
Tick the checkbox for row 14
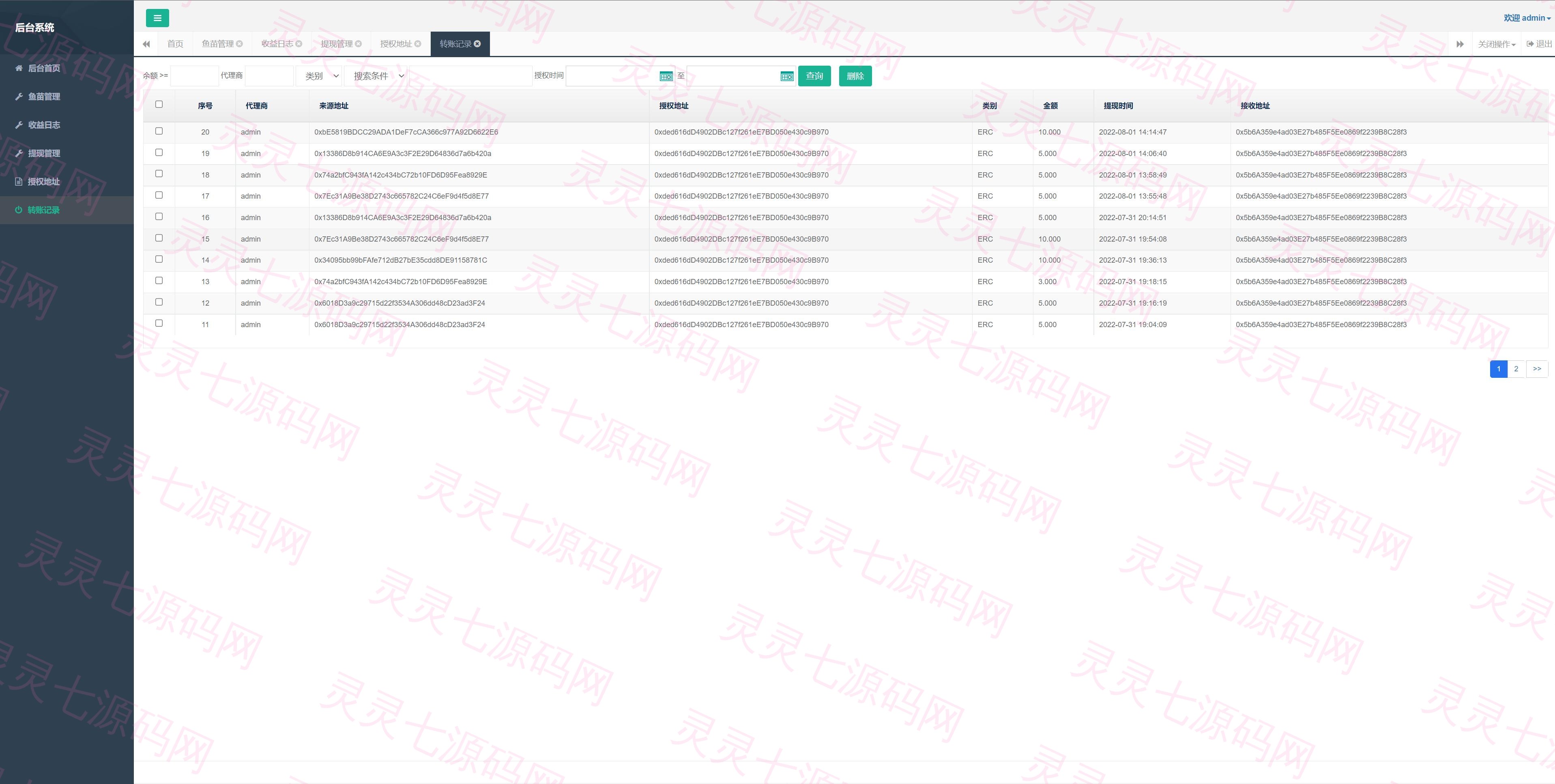click(159, 259)
